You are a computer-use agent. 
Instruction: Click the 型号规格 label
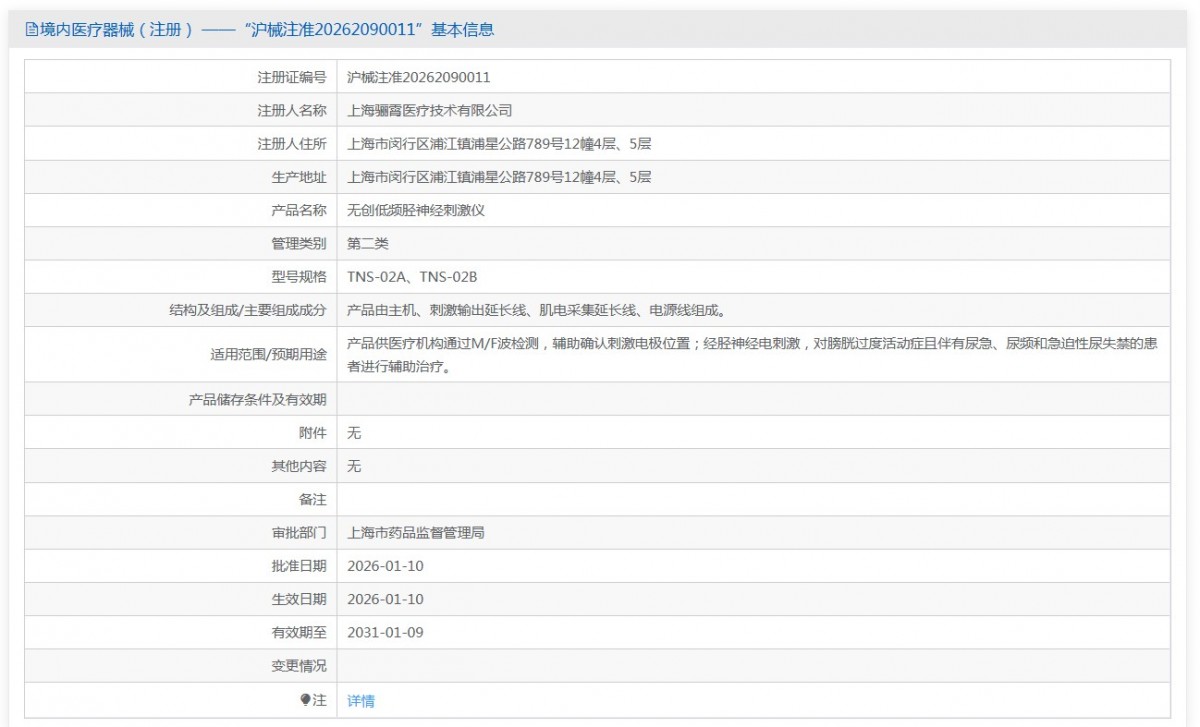(x=299, y=277)
